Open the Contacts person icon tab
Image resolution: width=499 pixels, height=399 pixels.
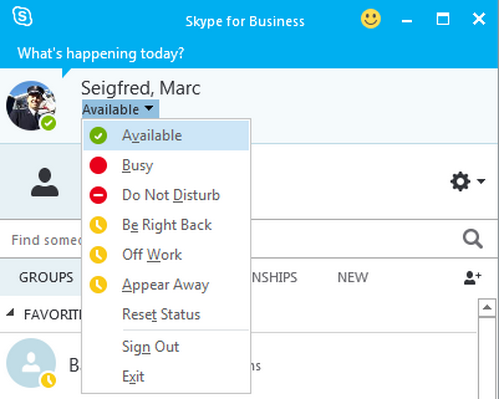click(45, 182)
